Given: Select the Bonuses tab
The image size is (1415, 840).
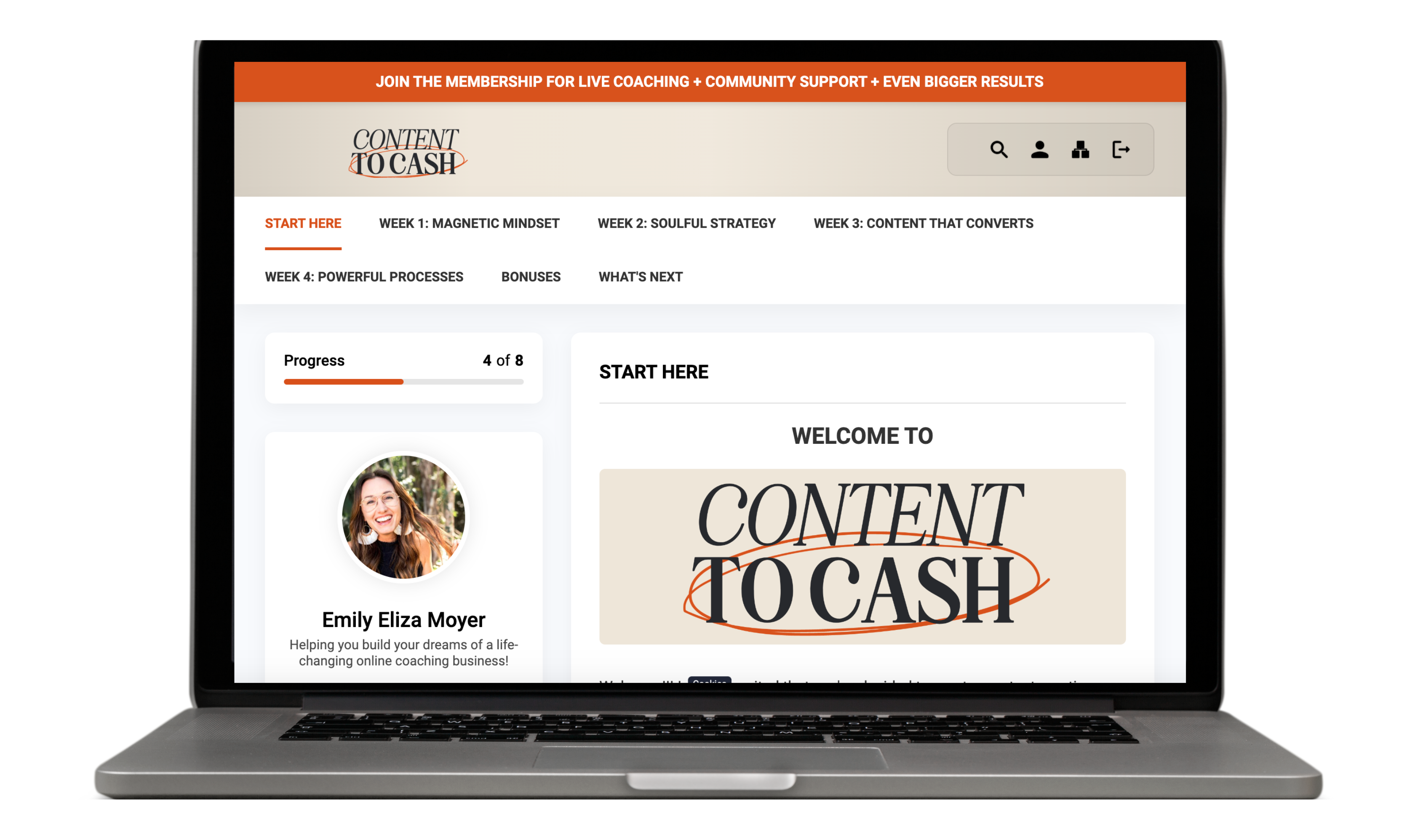Looking at the screenshot, I should click(530, 277).
